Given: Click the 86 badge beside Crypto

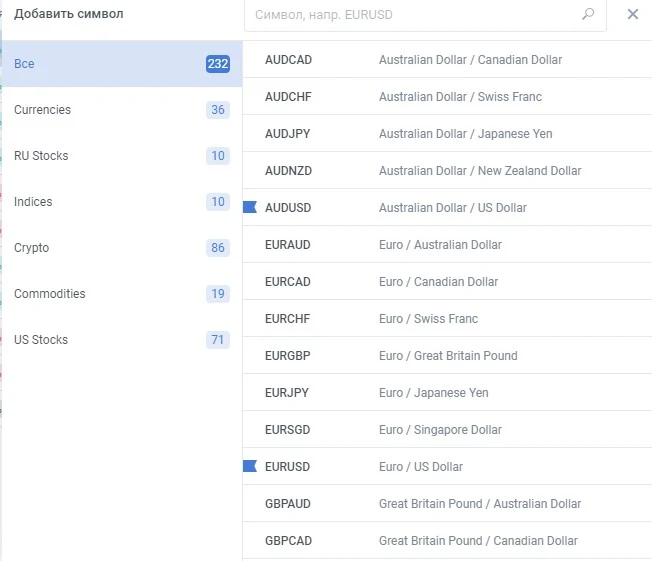Looking at the screenshot, I should pos(218,248).
